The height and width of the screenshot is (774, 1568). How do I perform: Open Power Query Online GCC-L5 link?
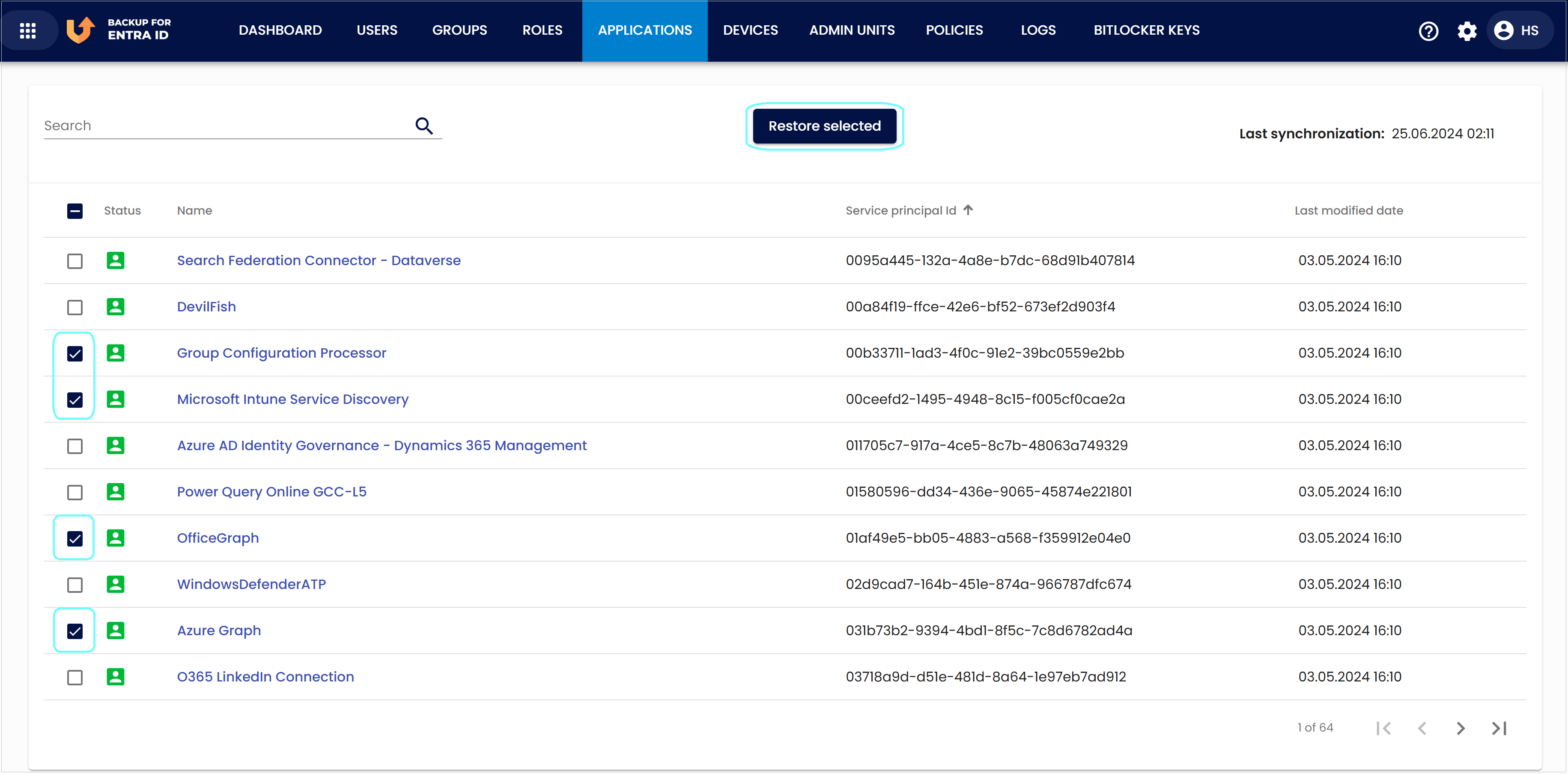click(x=271, y=492)
